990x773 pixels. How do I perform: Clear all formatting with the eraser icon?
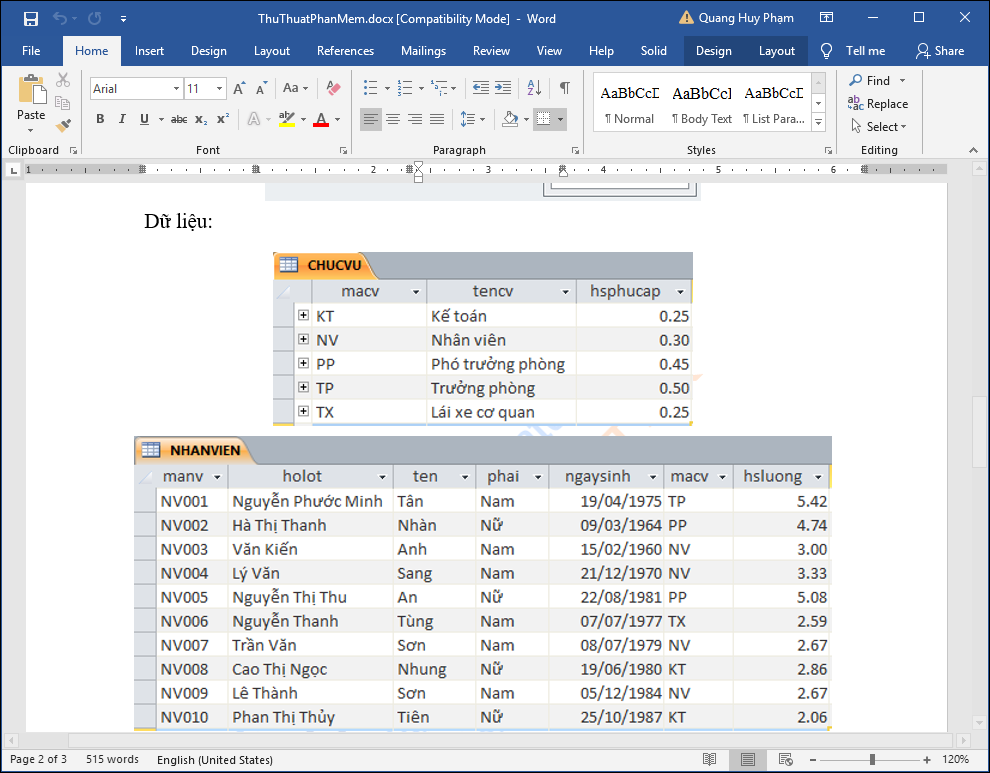(333, 88)
